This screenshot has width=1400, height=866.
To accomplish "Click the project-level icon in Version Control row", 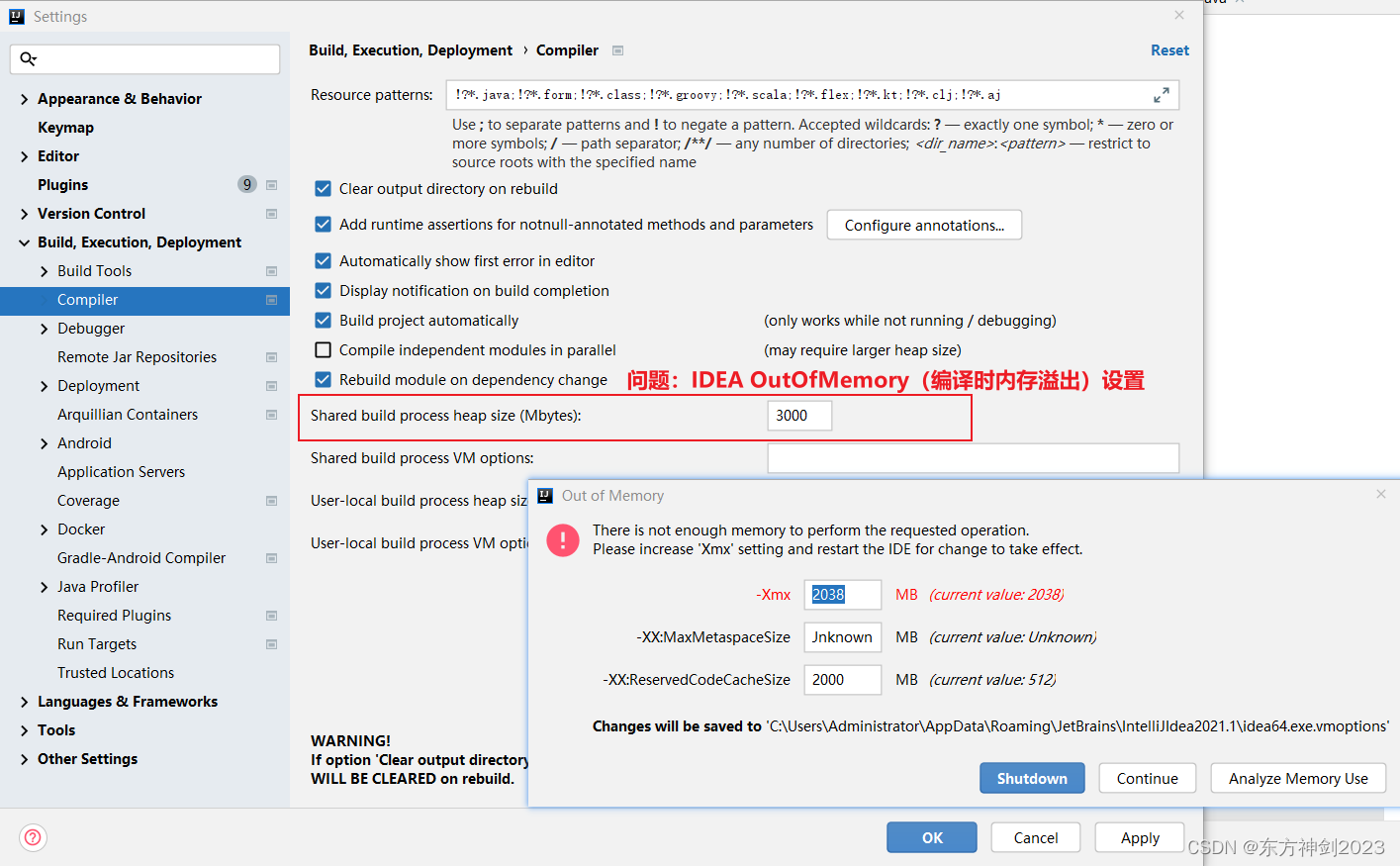I will coord(271,214).
